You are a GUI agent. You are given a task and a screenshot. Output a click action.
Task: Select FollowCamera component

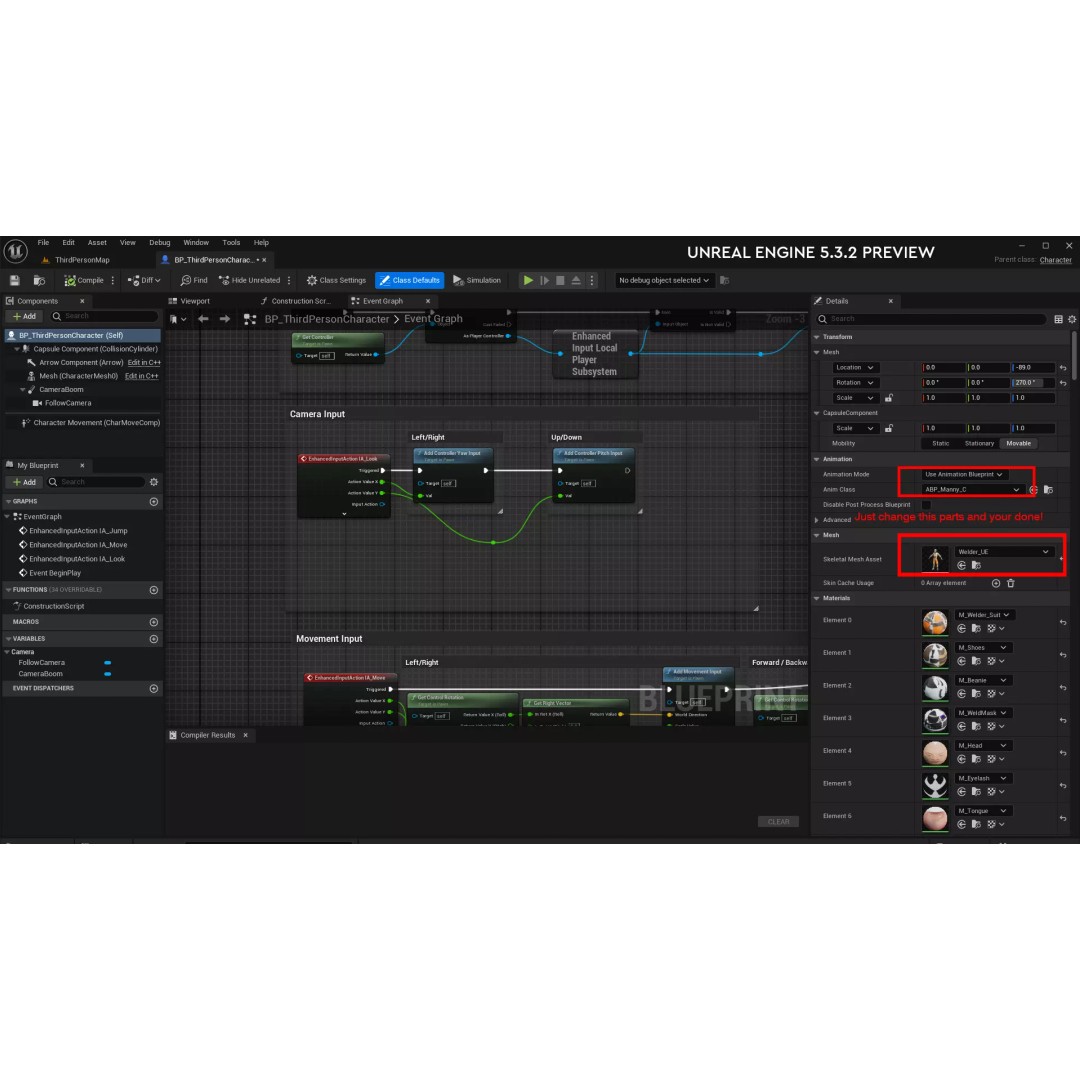68,403
